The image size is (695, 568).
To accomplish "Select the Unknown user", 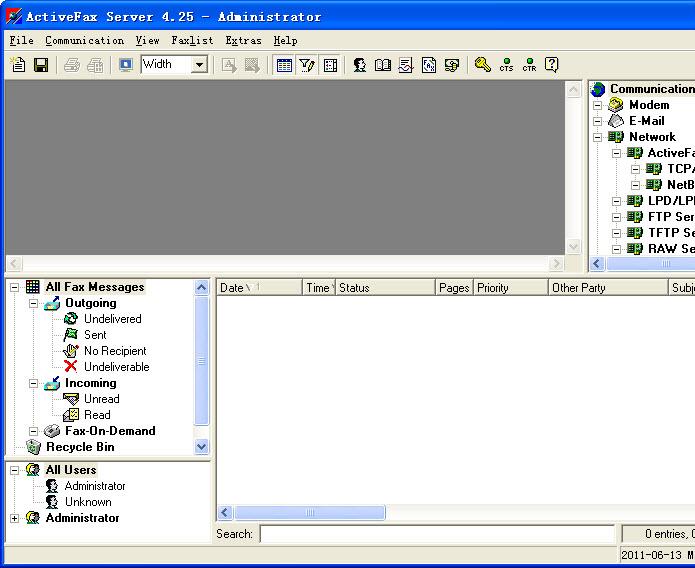I will pyautogui.click(x=88, y=502).
